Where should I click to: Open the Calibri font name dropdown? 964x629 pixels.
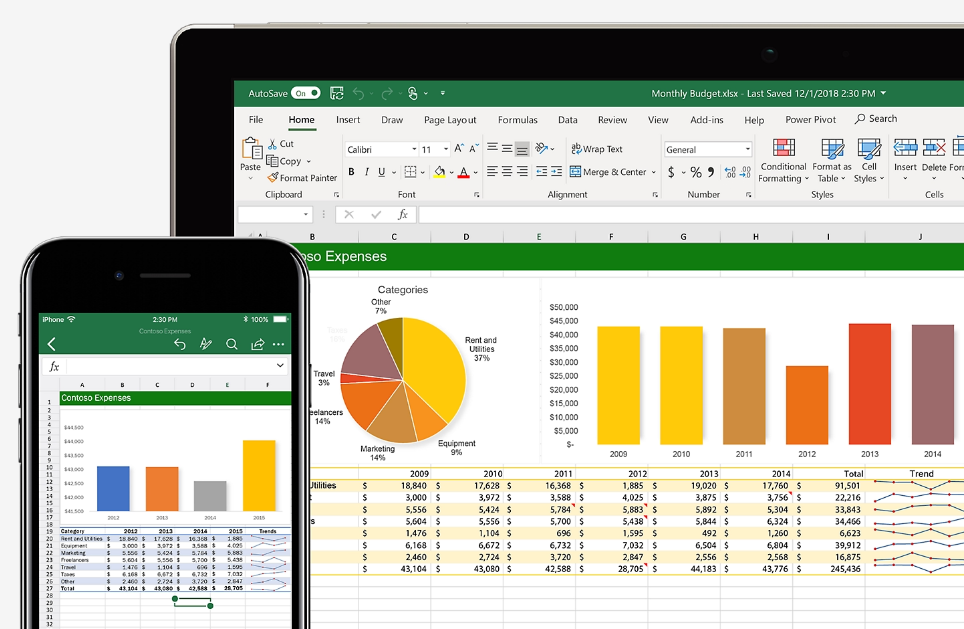414,149
